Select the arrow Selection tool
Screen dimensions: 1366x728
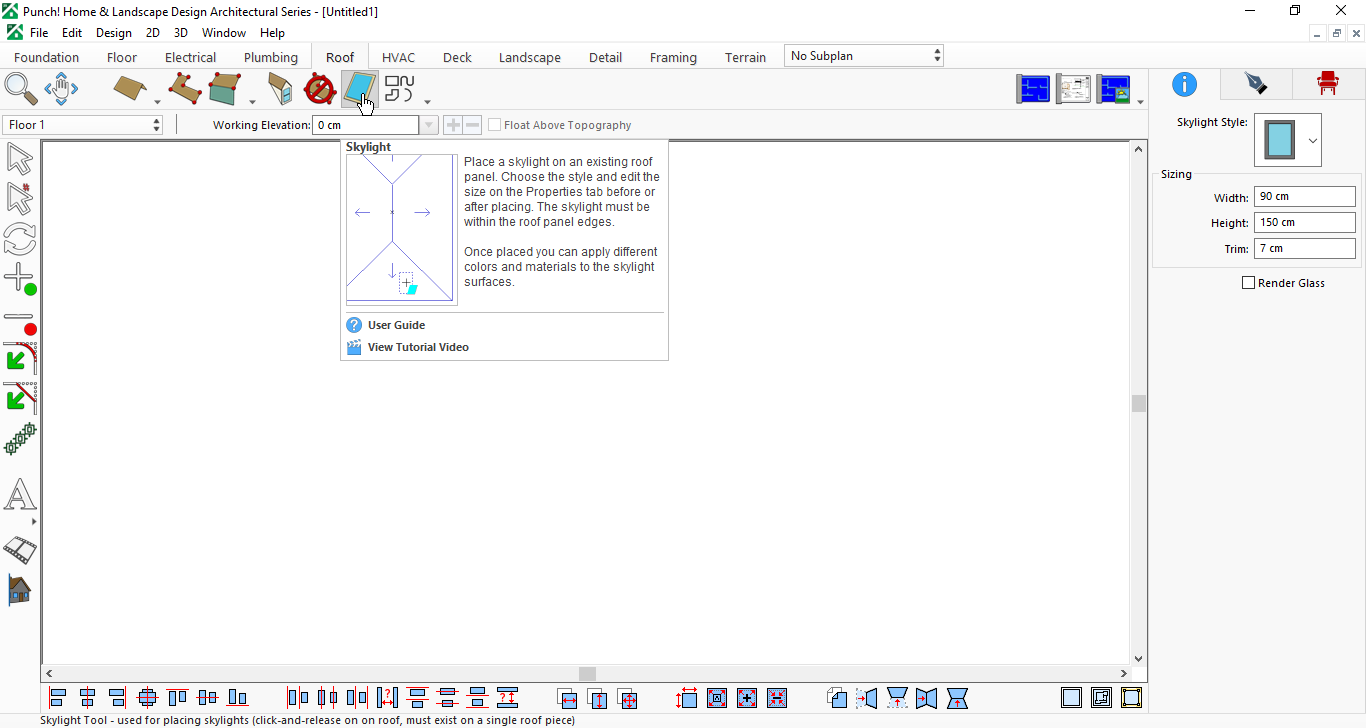[20, 159]
